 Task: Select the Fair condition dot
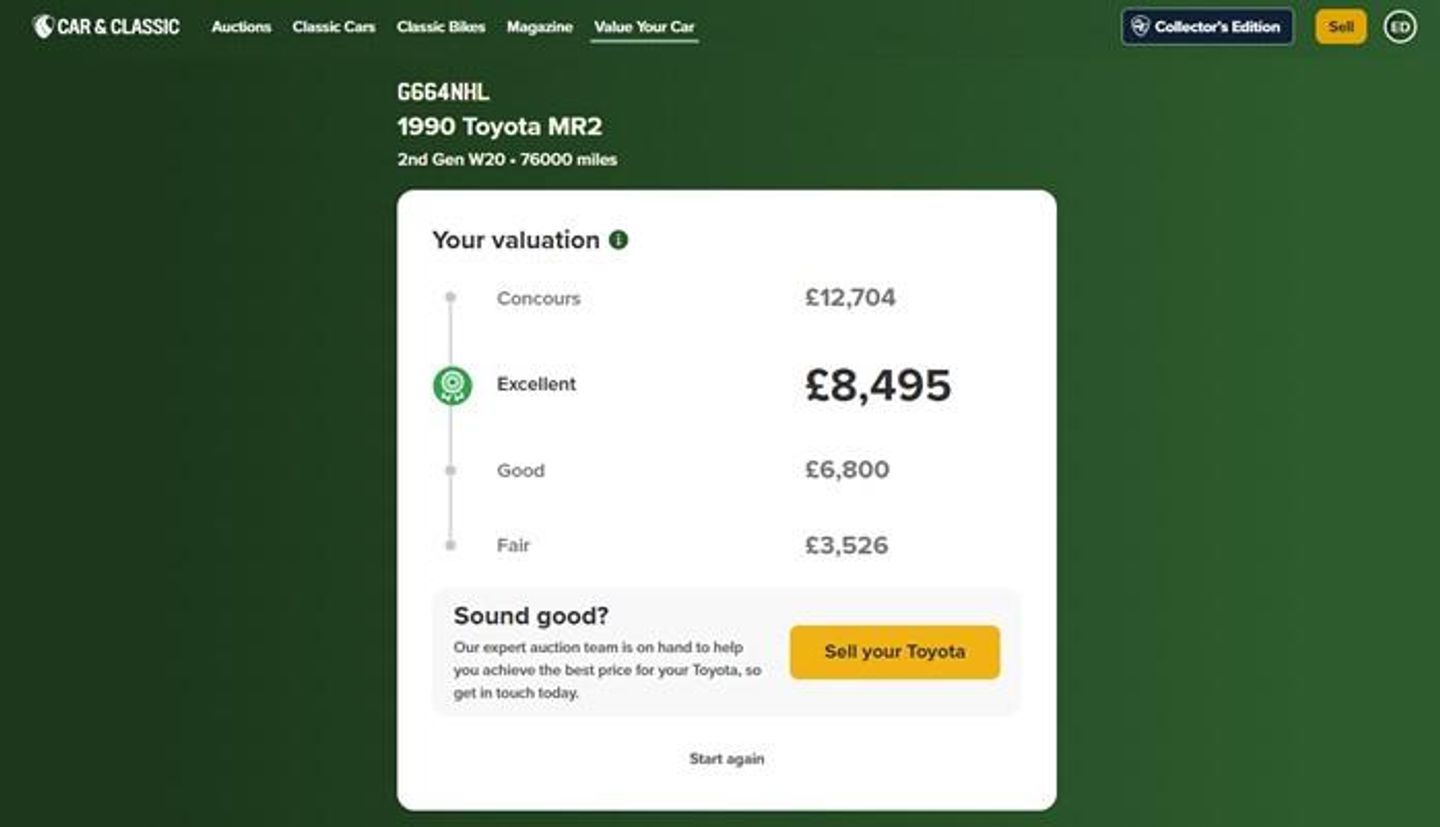tap(451, 545)
